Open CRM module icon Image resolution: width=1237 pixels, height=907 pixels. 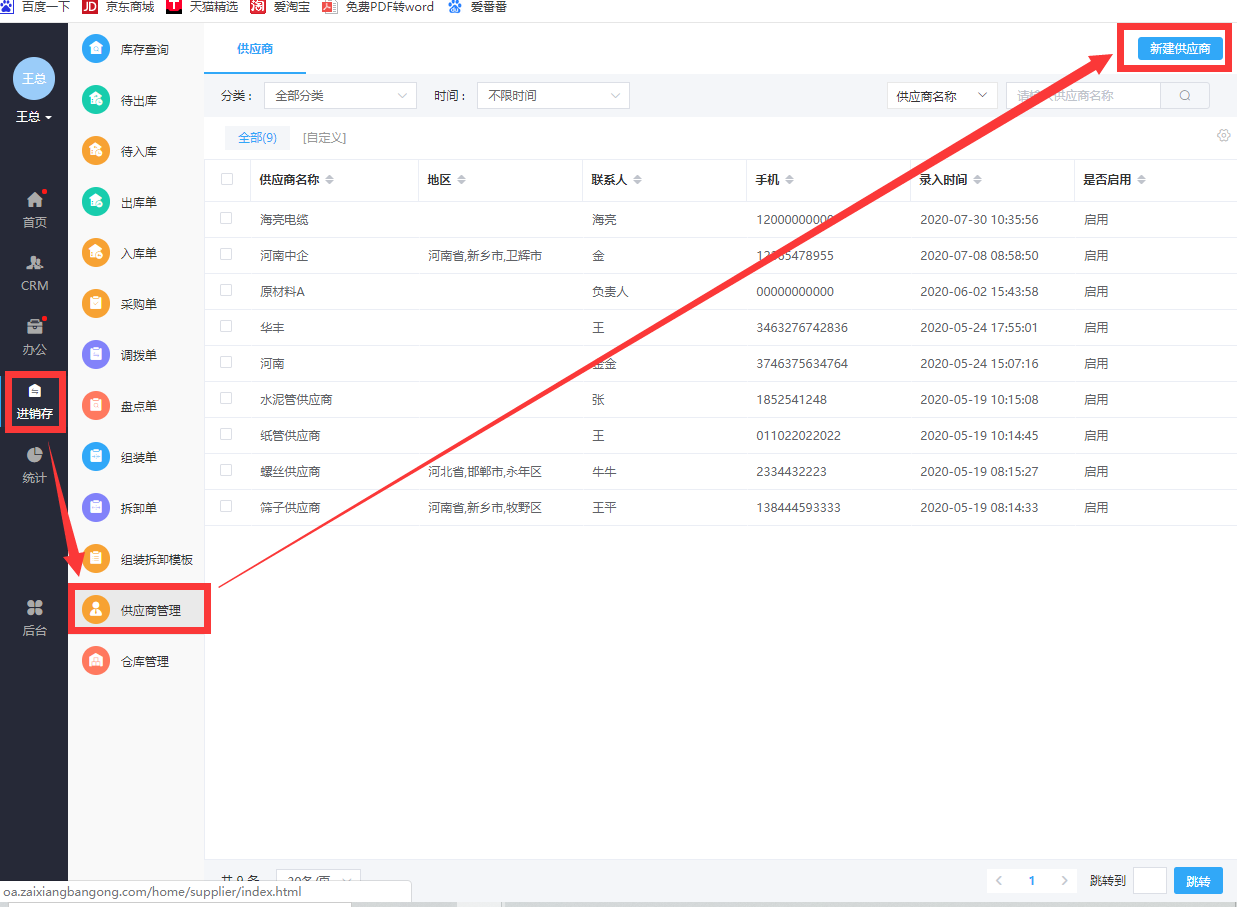tap(34, 263)
